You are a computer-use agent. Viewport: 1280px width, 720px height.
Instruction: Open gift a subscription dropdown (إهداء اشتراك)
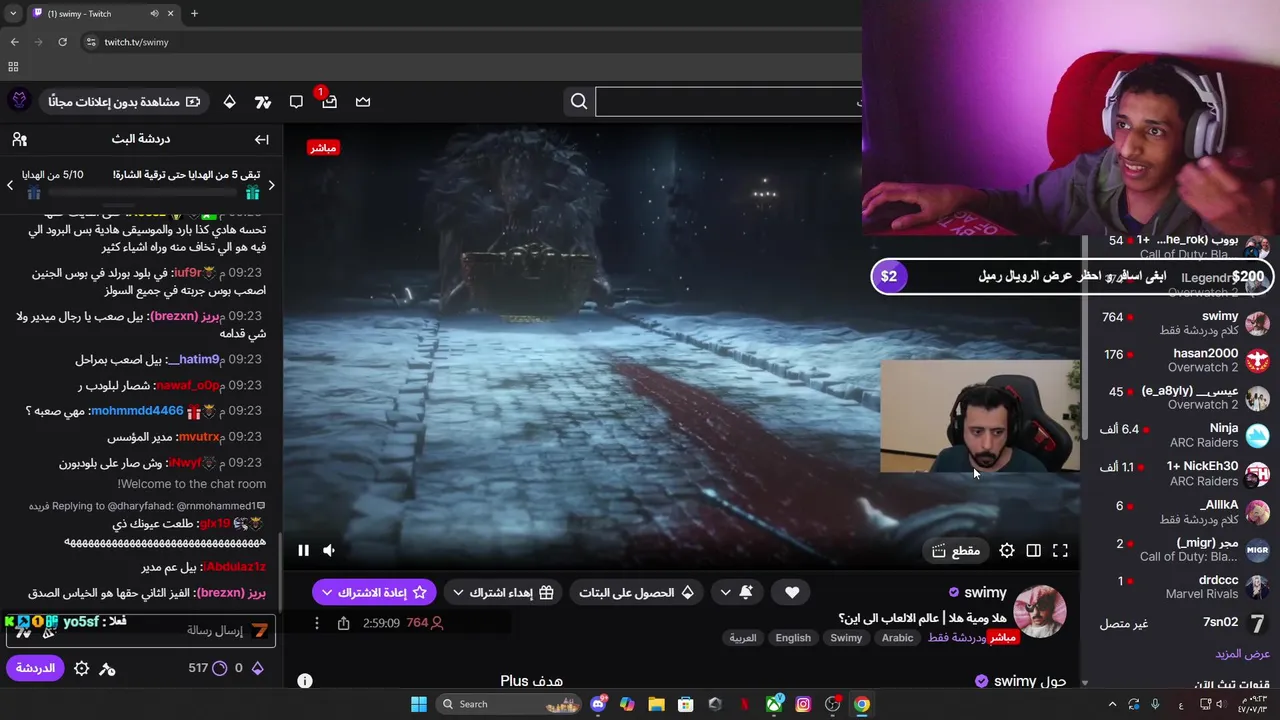[504, 592]
